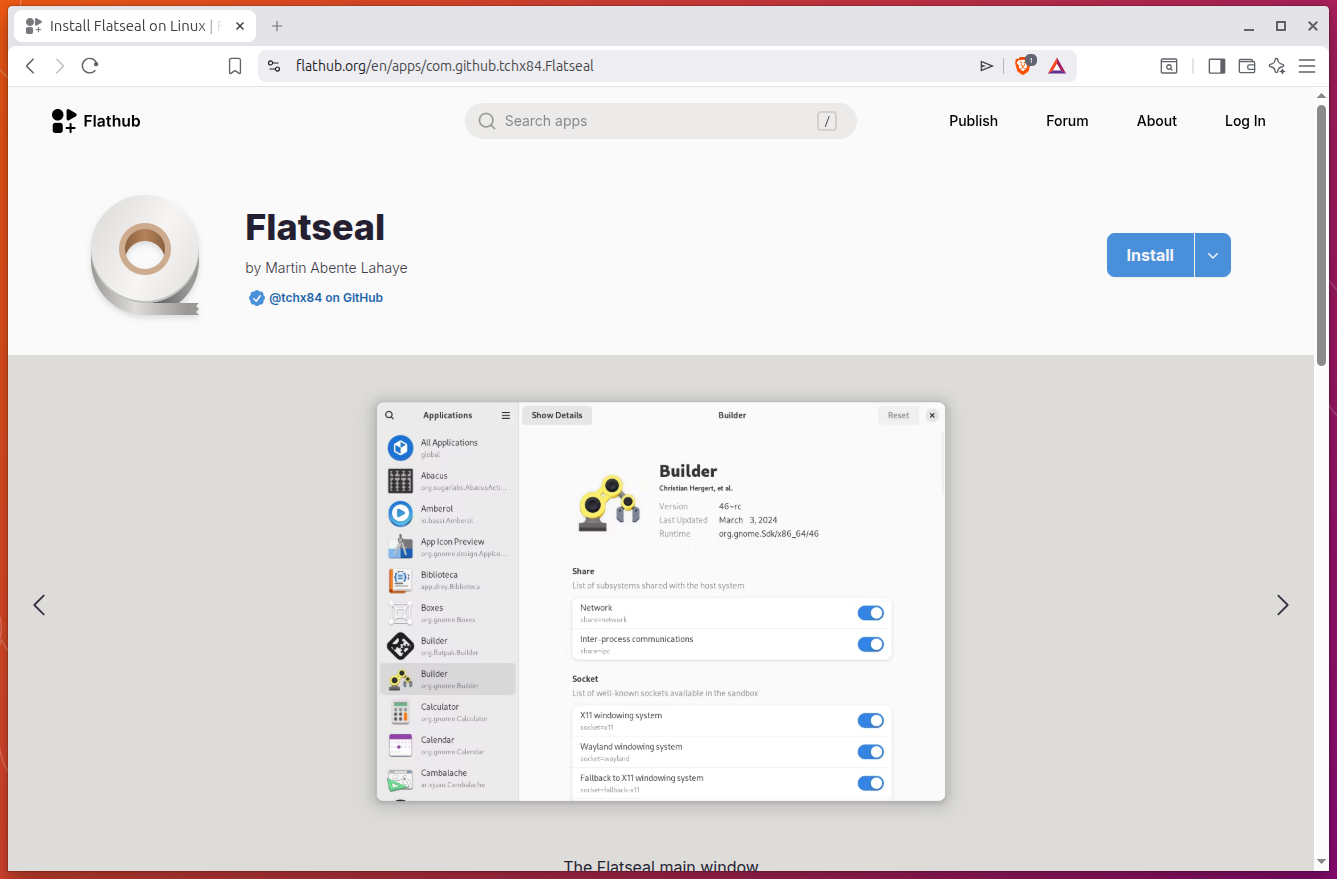Open the Publish menu item
Screen dimensions: 1337x879
(x=973, y=121)
